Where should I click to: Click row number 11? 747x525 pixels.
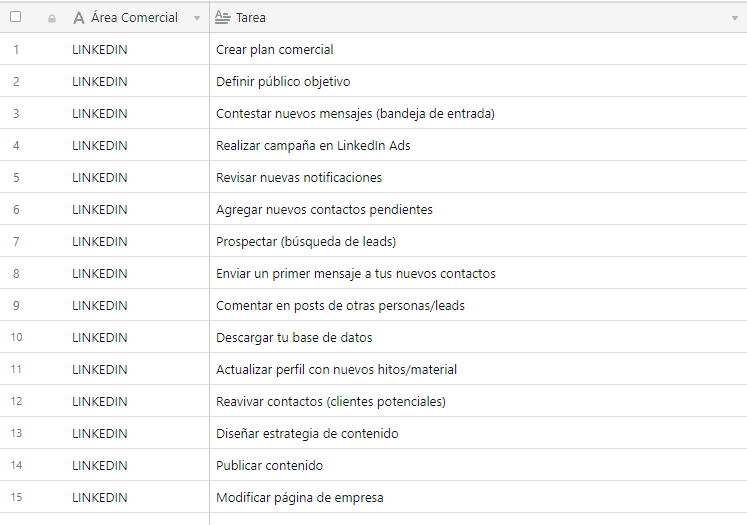pyautogui.click(x=16, y=369)
